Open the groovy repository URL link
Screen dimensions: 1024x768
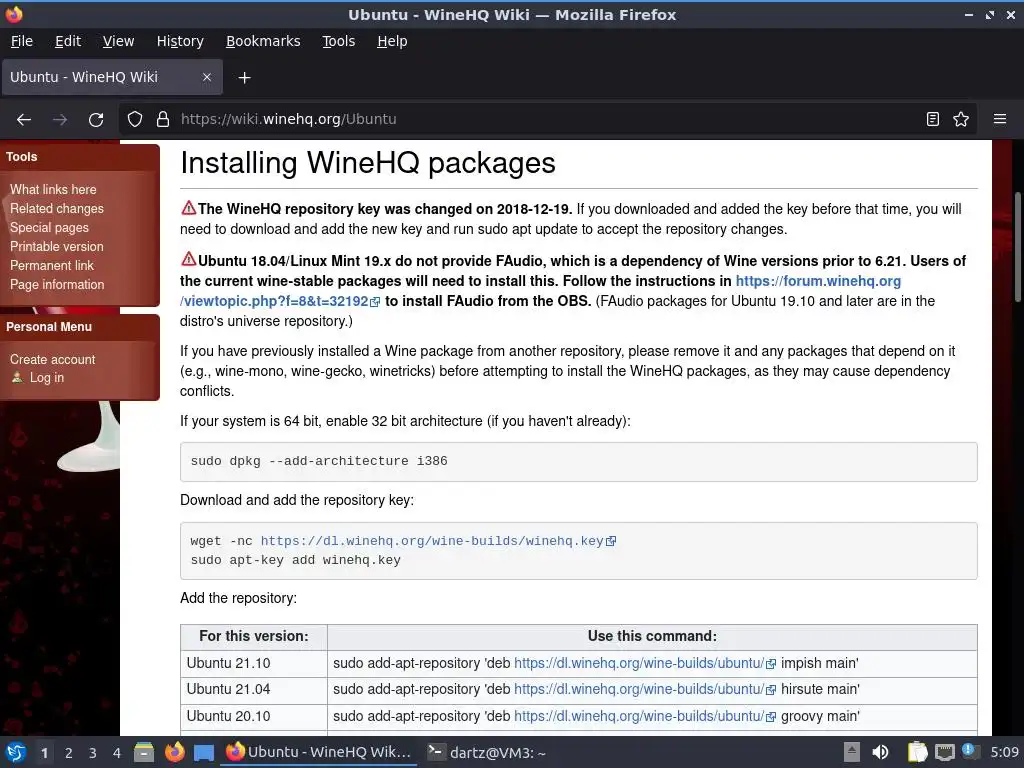639,716
